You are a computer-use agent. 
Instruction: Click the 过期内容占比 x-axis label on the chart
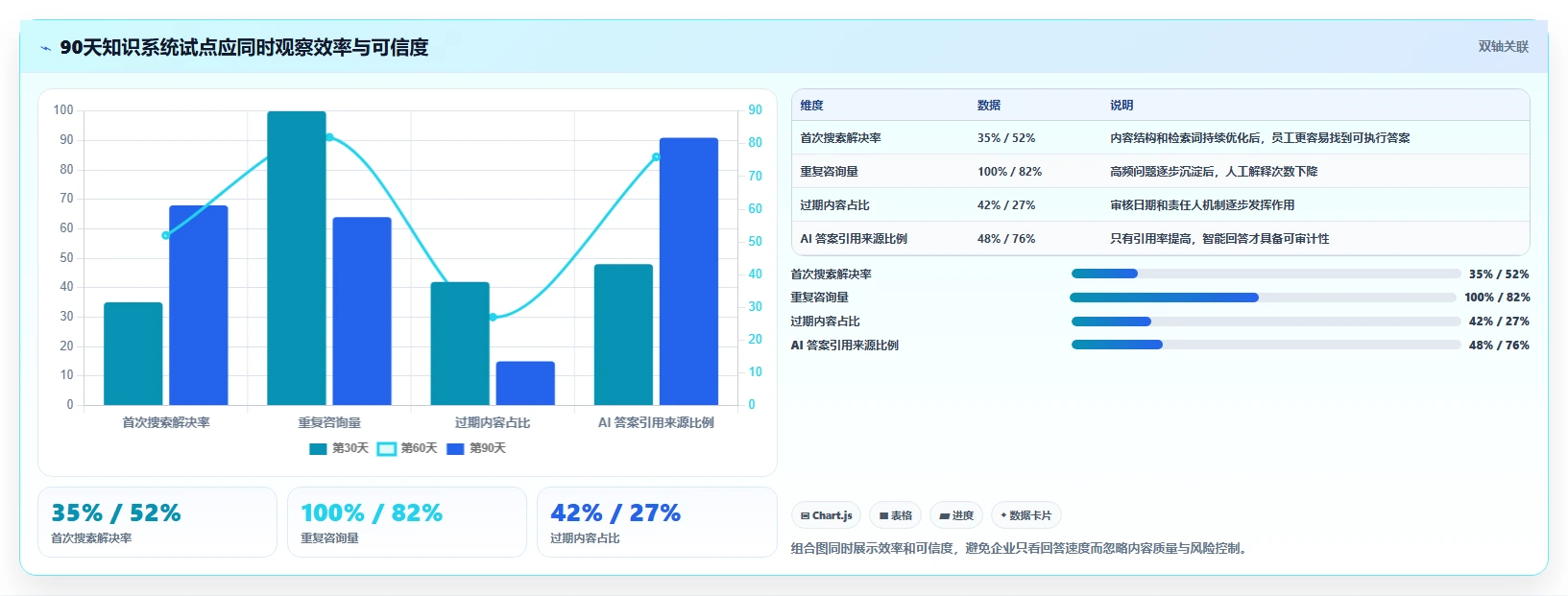point(493,422)
